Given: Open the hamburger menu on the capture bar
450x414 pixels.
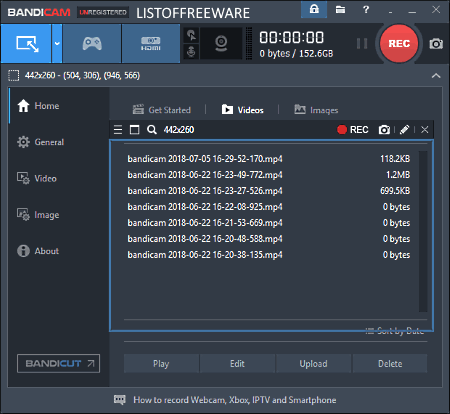Looking at the screenshot, I should tap(118, 130).
